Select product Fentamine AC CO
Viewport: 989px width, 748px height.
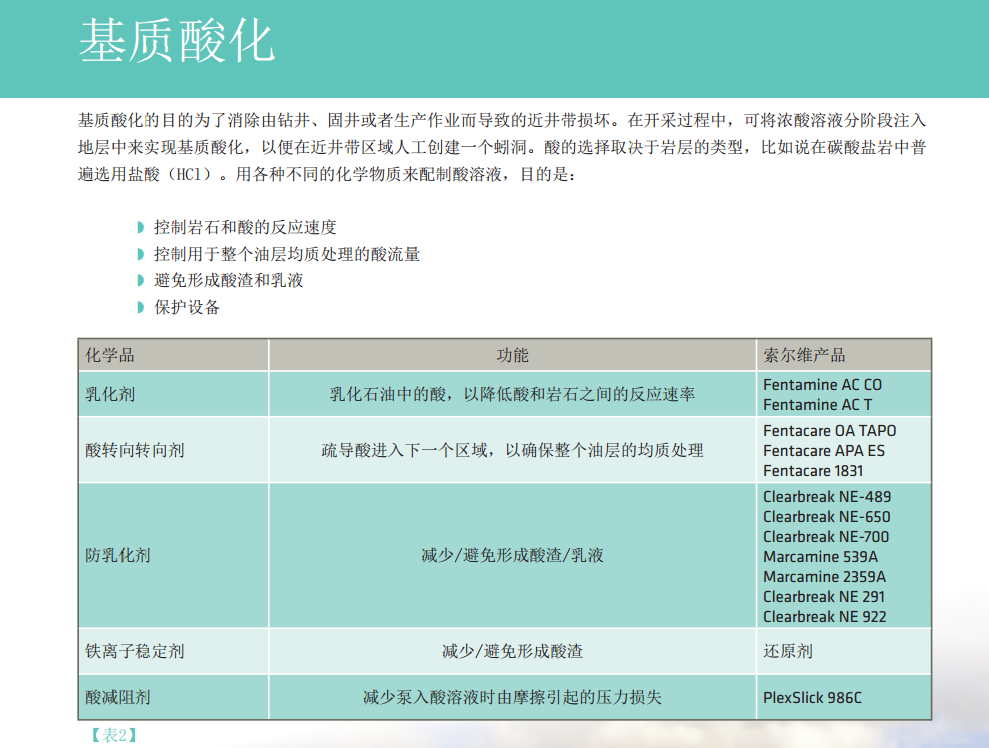[x=822, y=385]
